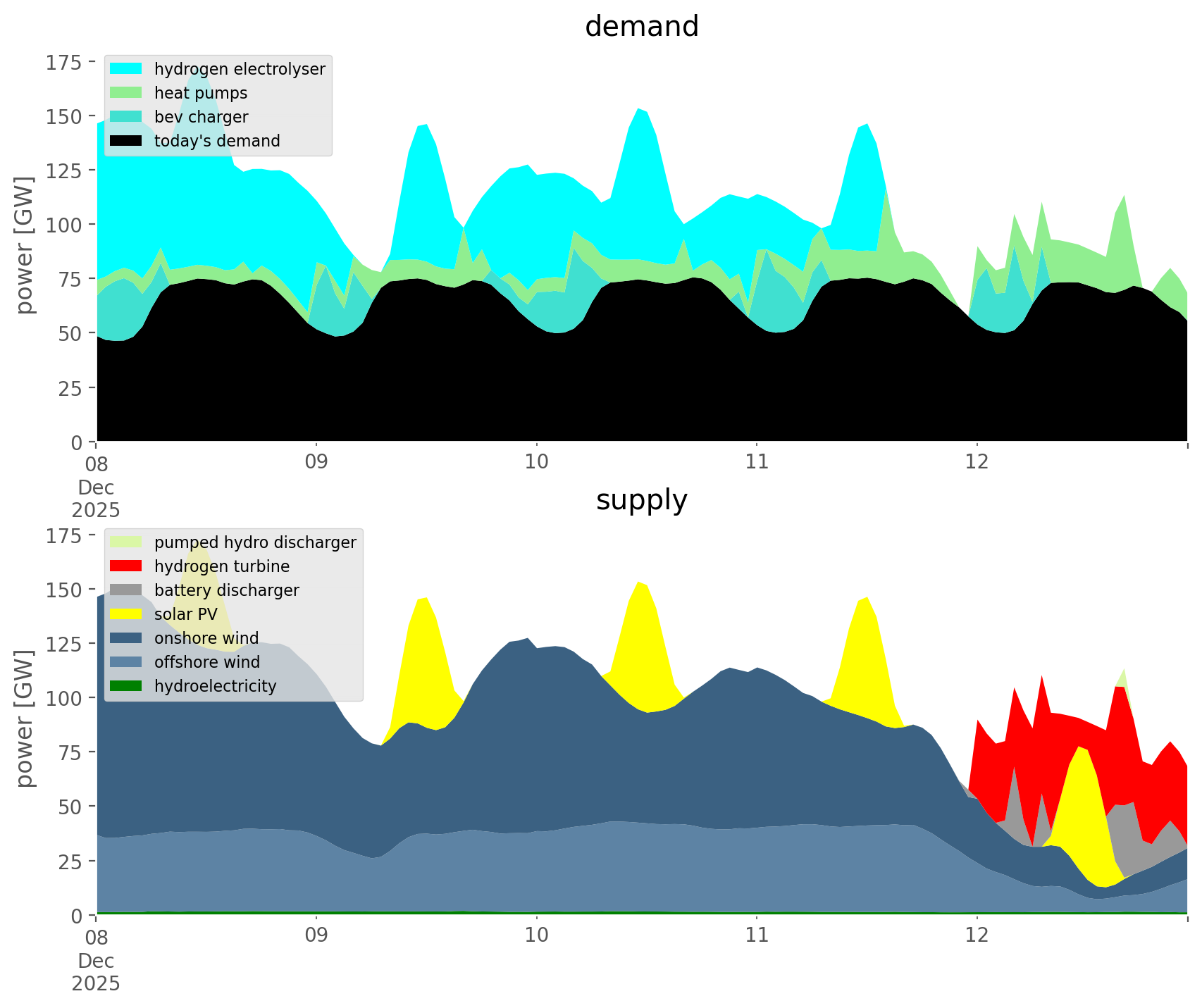This screenshot has height=1008, width=1202.
Task: Click the 'pumped hydro discharger' legend label
Action: pos(255,542)
